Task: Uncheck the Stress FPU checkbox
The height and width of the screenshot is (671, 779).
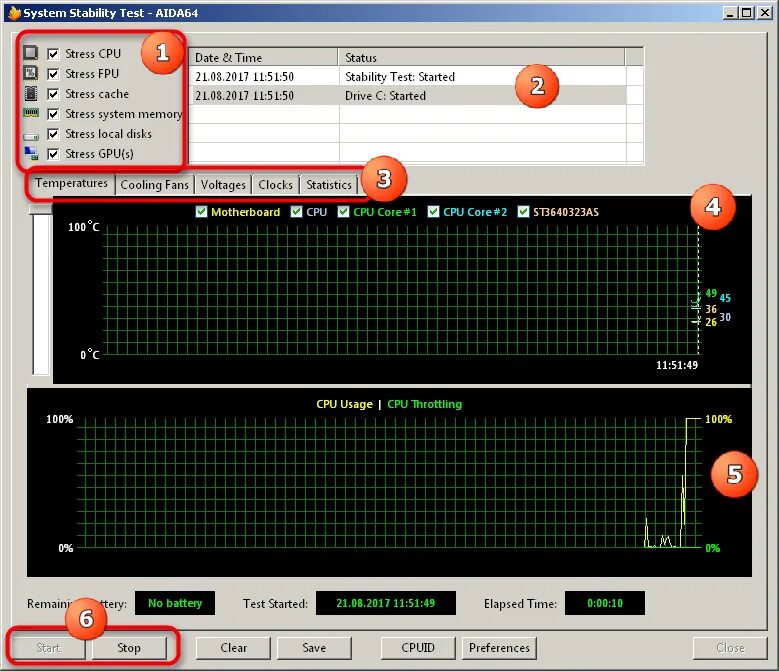Action: coord(53,74)
